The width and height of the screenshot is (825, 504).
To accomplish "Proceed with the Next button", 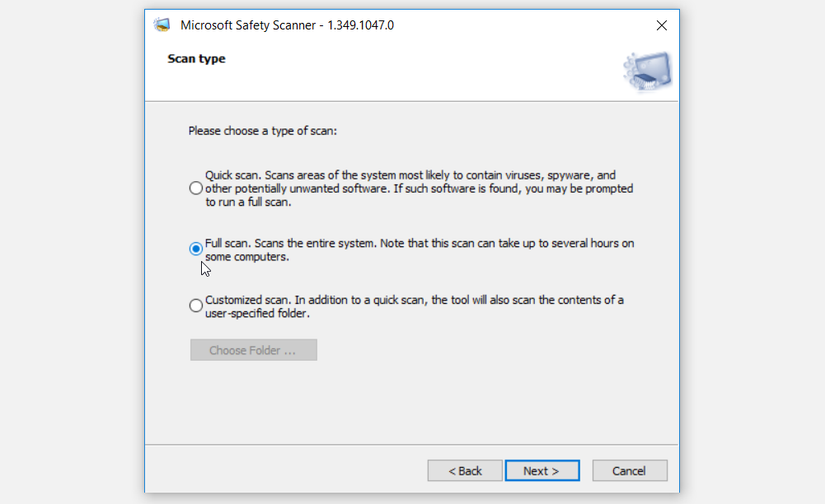I will (x=542, y=470).
